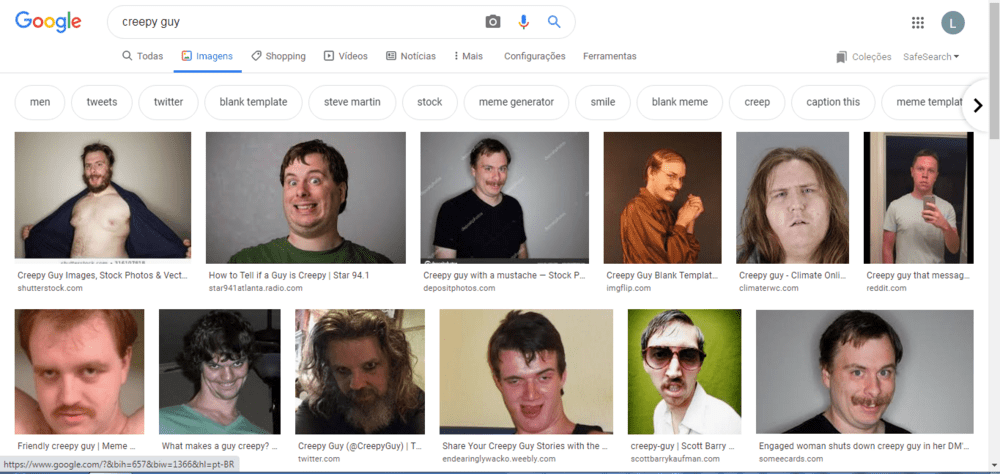Choose the 'steve martin' chip

pyautogui.click(x=352, y=102)
